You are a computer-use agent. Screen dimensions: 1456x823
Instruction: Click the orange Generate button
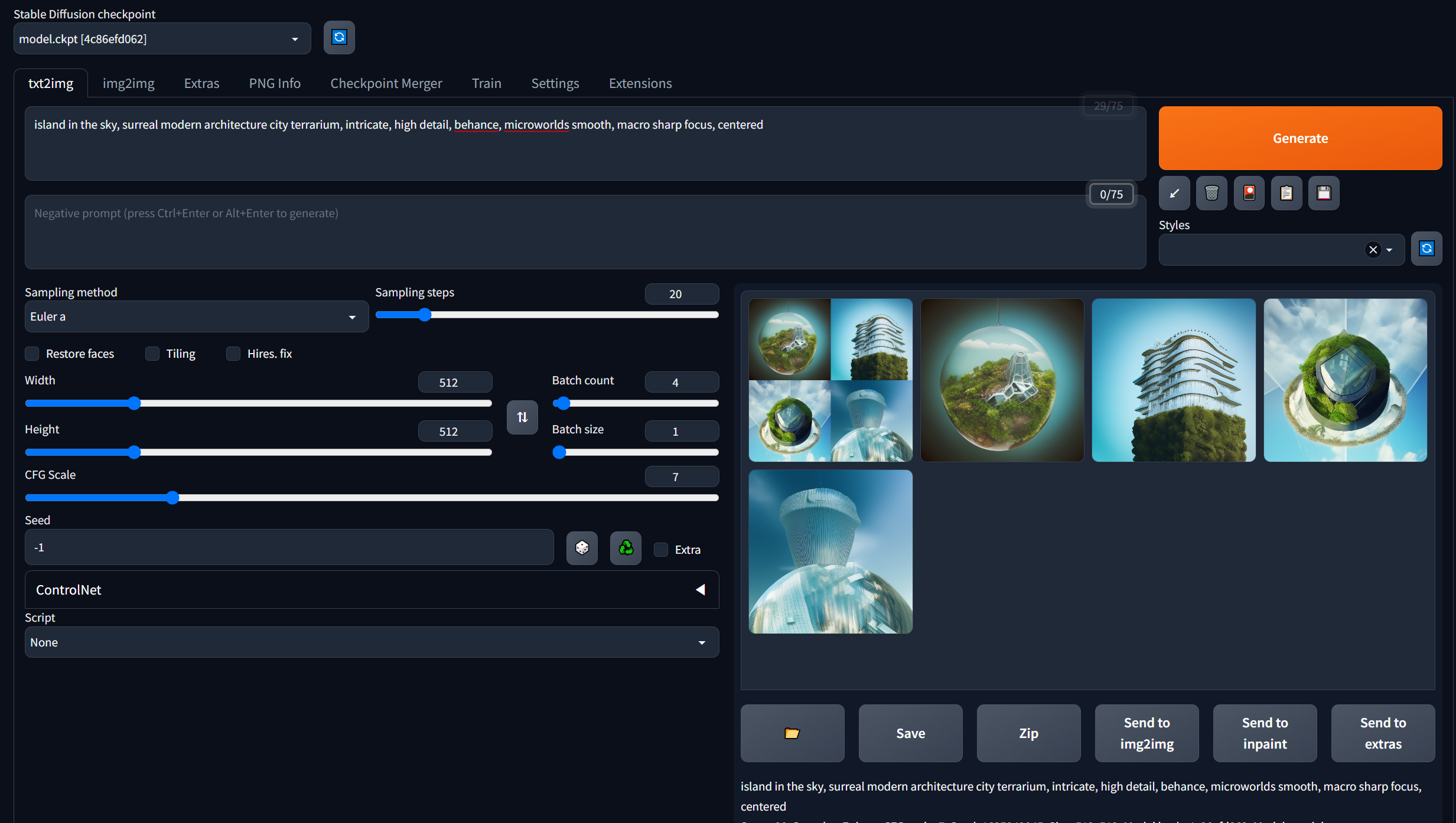(1300, 138)
